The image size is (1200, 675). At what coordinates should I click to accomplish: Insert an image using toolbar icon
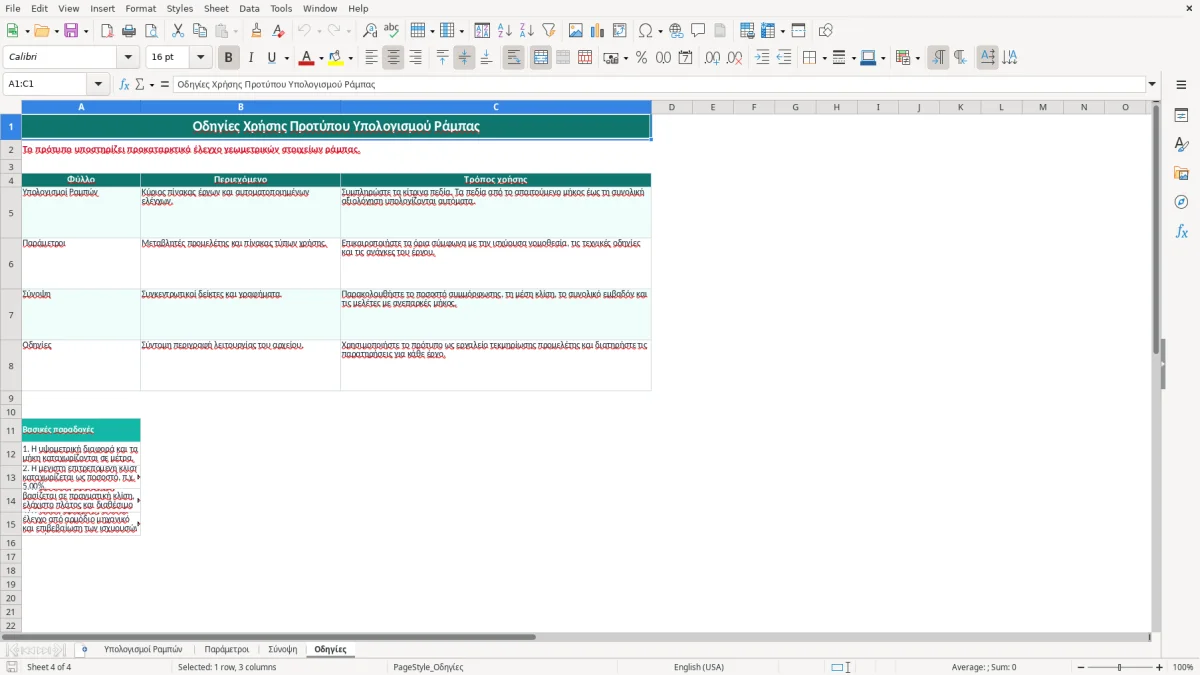coord(577,31)
